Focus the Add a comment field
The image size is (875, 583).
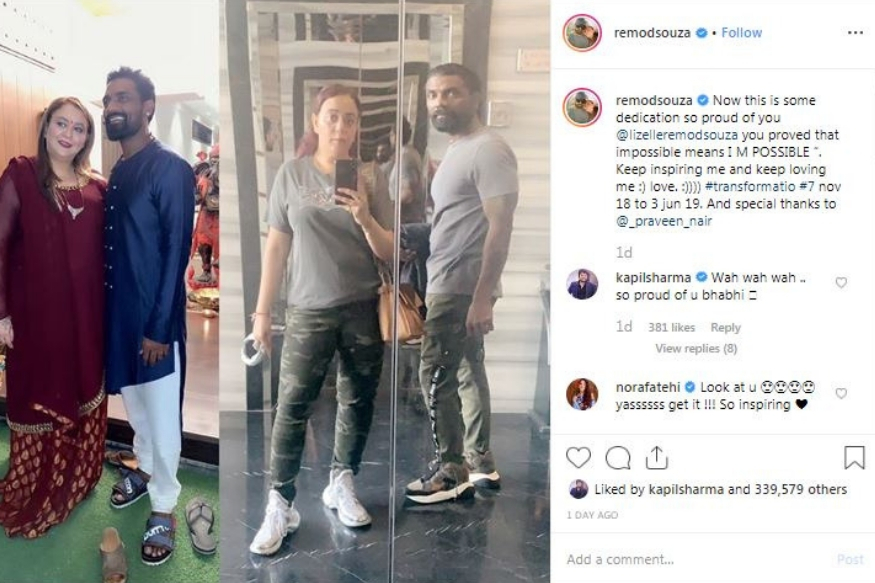click(x=698, y=559)
